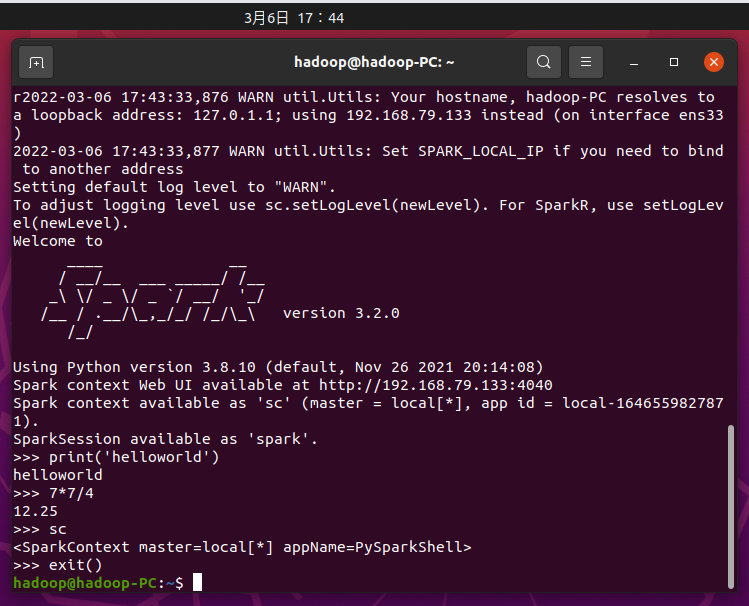Screen dimensions: 749x606
Task: Click the 'Using Python version 3.8.10' line
Action: 278,367
